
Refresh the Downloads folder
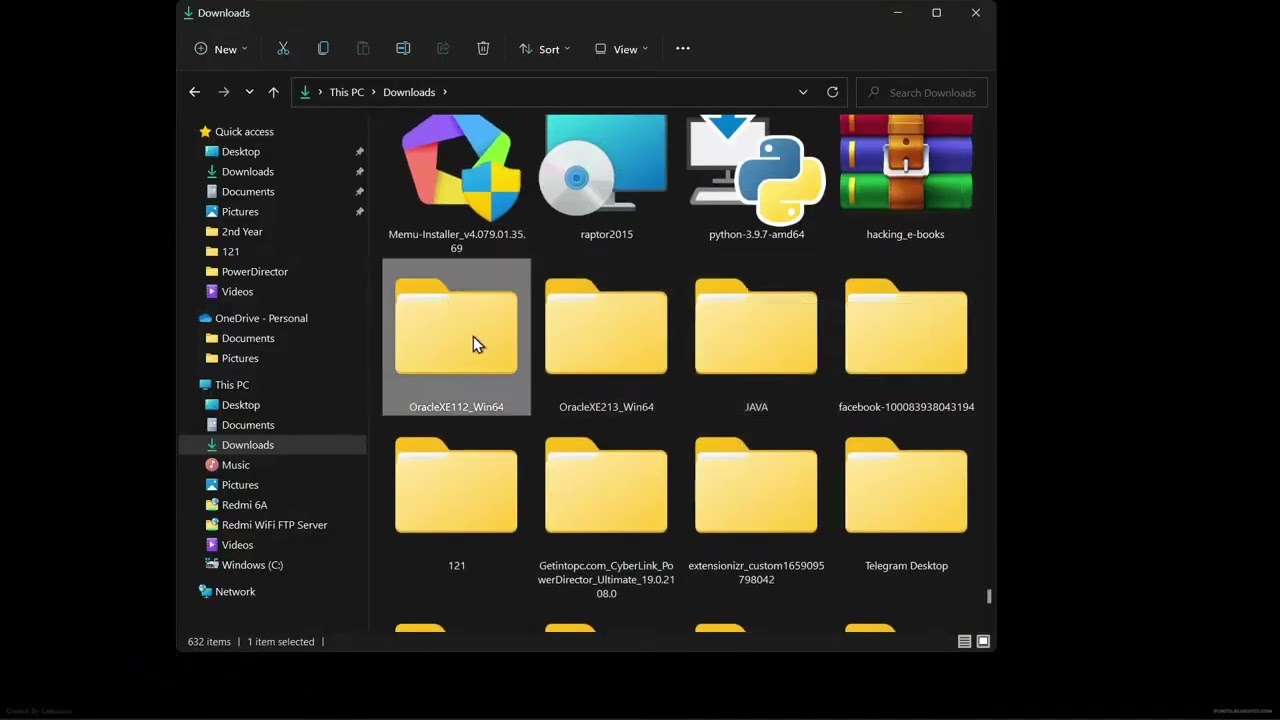(x=832, y=92)
